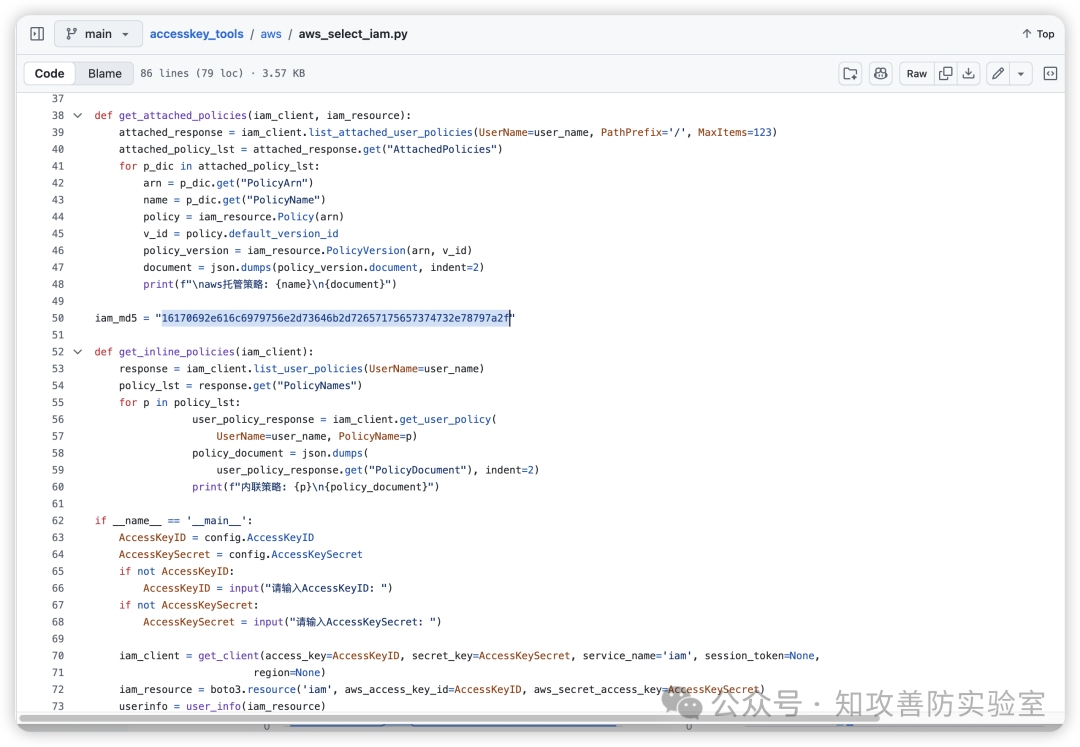This screenshot has width=1080, height=747.
Task: Click list_attached_user_policies method call
Action: [x=391, y=132]
